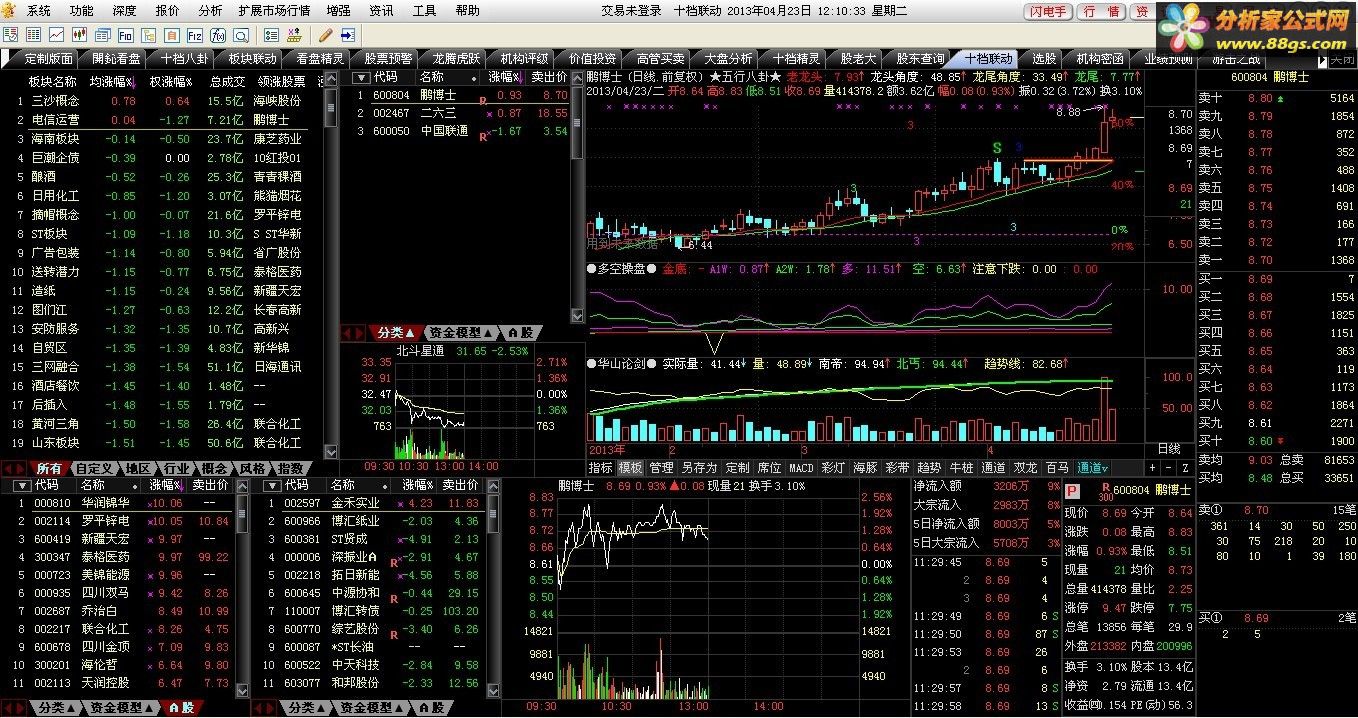Click the MACD indicator button
This screenshot has height=718, width=1358.
tap(801, 468)
